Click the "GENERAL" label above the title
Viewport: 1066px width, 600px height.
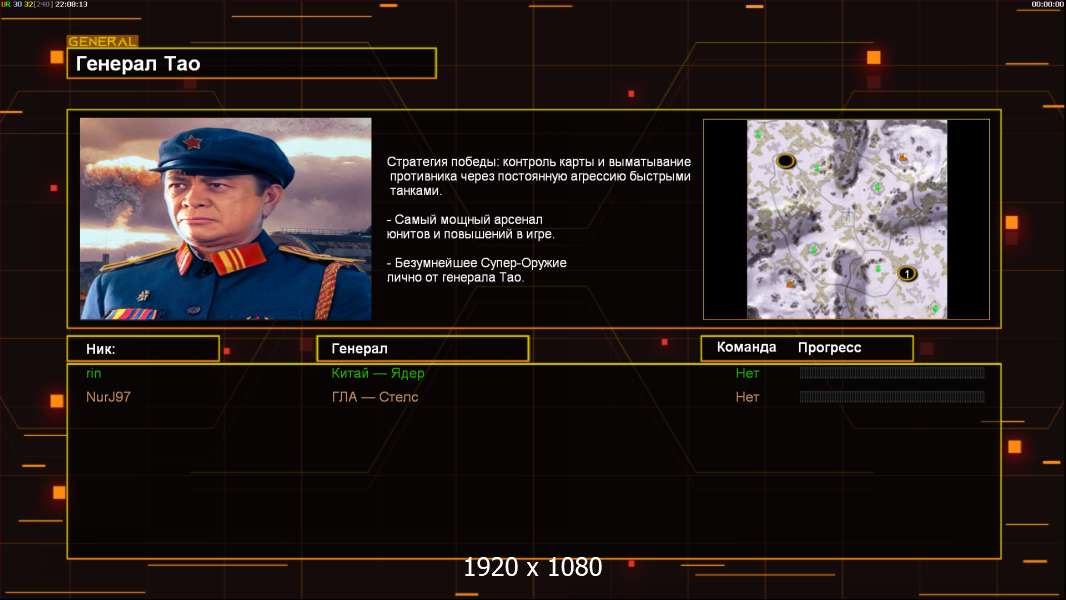103,41
